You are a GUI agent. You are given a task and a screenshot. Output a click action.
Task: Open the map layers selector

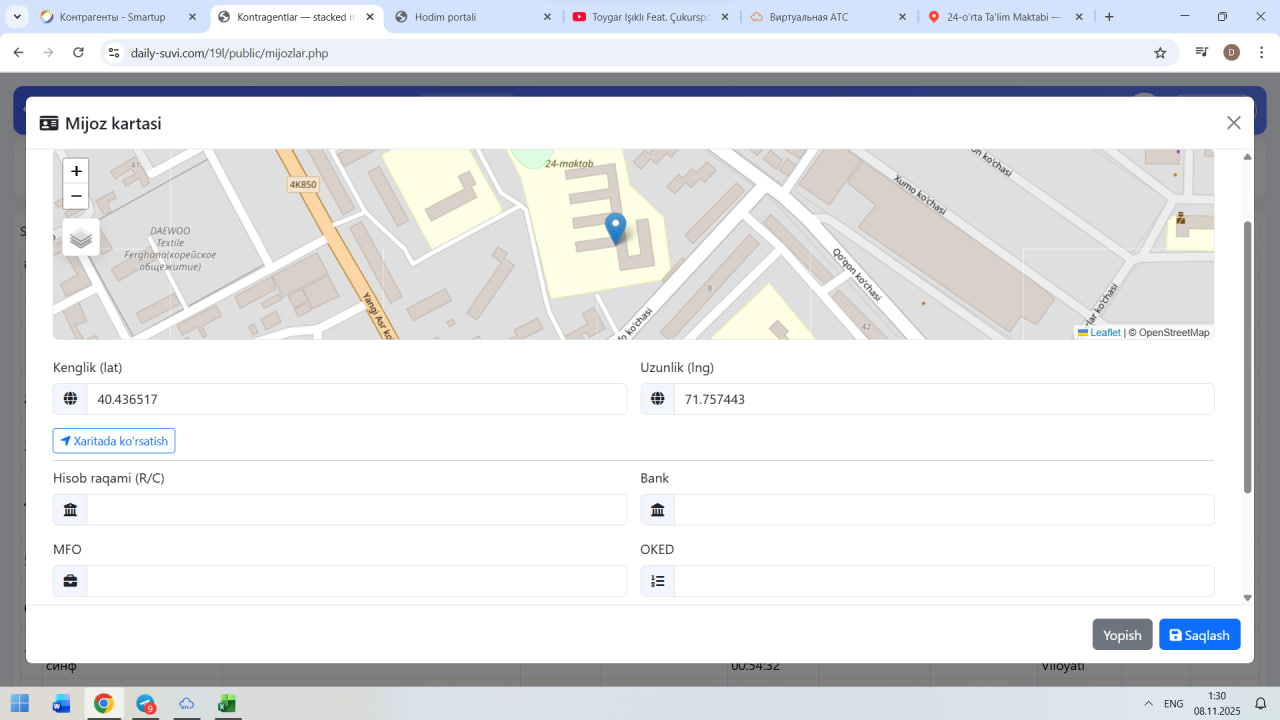(x=81, y=237)
